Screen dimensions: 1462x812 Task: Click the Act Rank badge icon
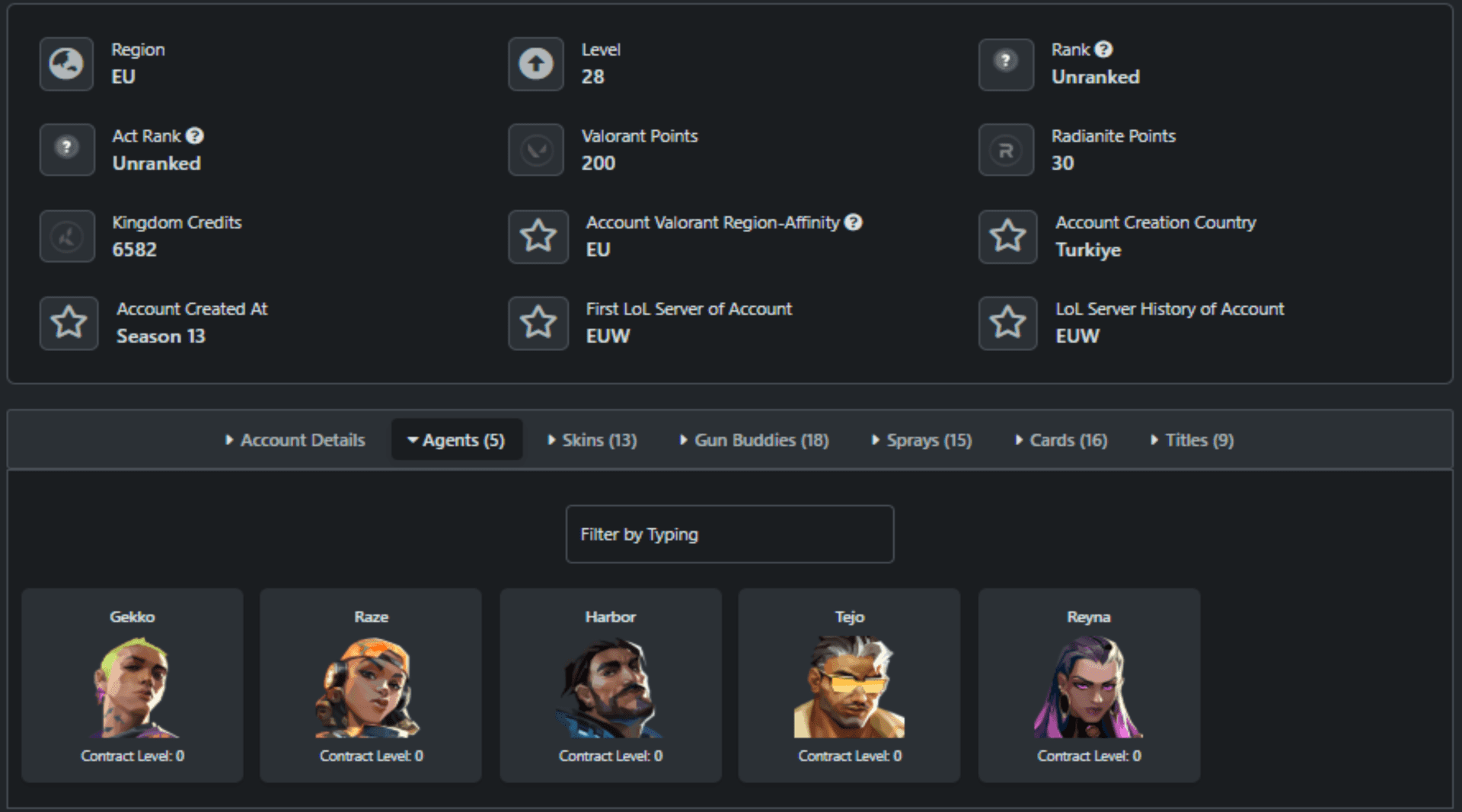click(67, 150)
